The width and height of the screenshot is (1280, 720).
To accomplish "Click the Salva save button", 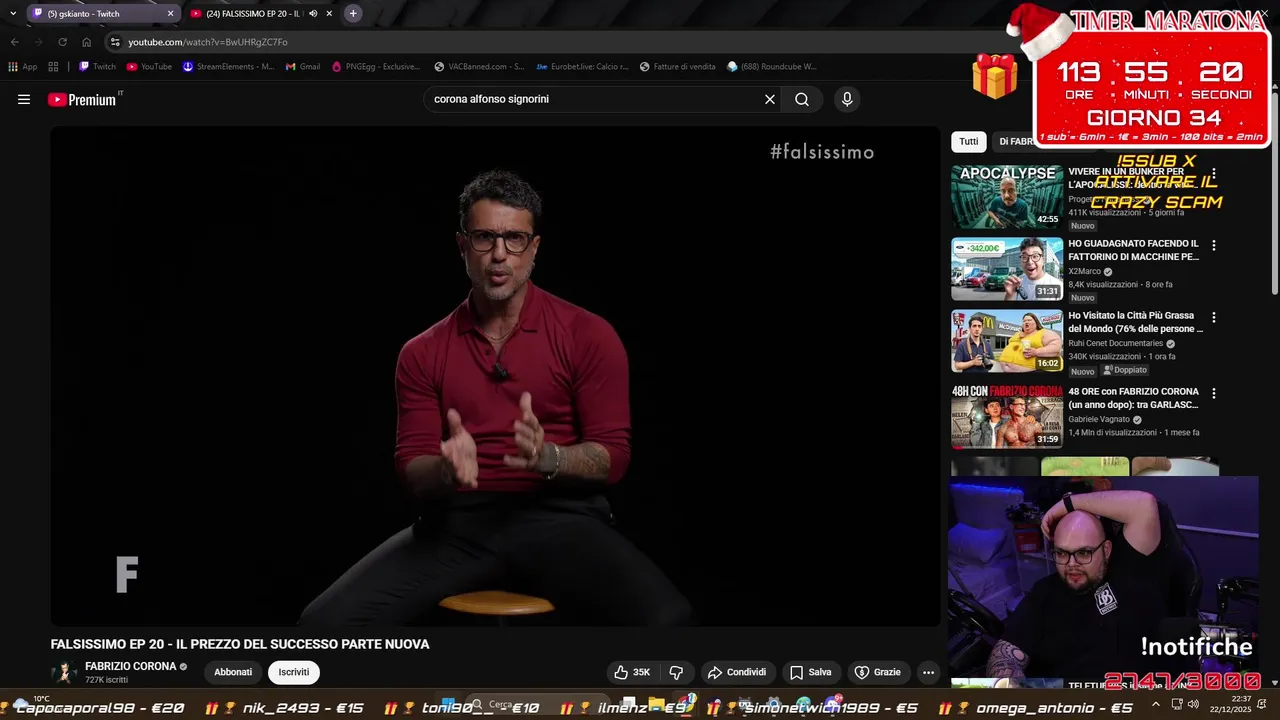I will click(810, 672).
